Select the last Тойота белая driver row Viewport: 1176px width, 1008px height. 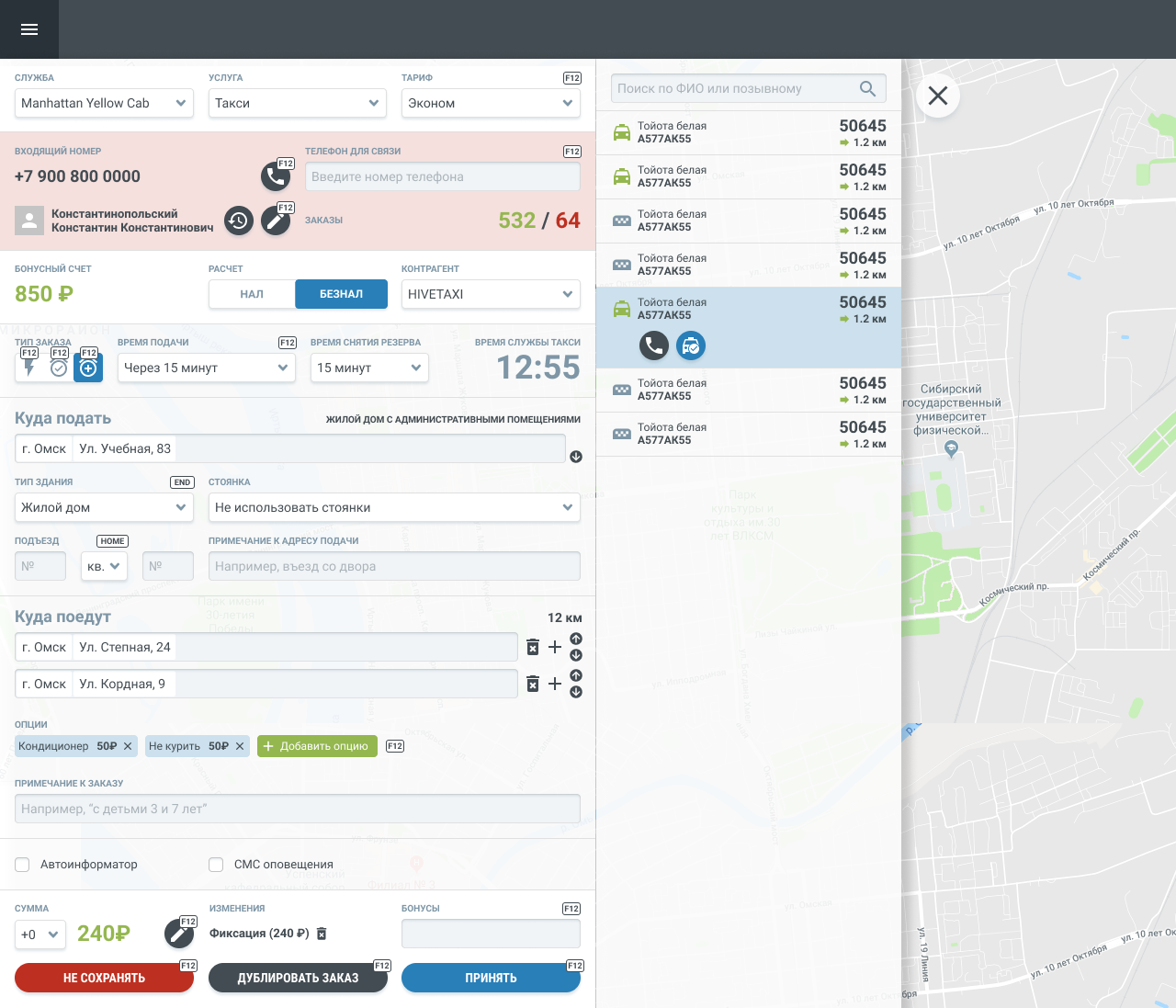[x=749, y=434]
